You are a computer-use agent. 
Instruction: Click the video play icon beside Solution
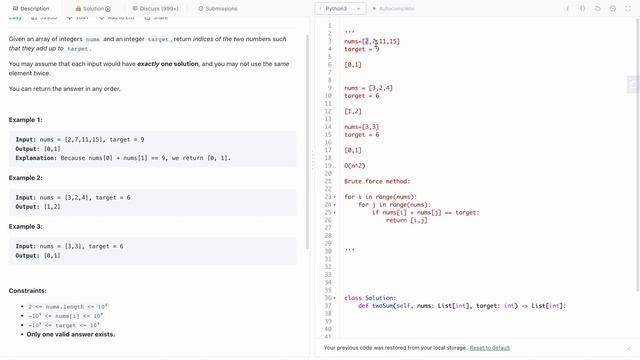pos(108,9)
